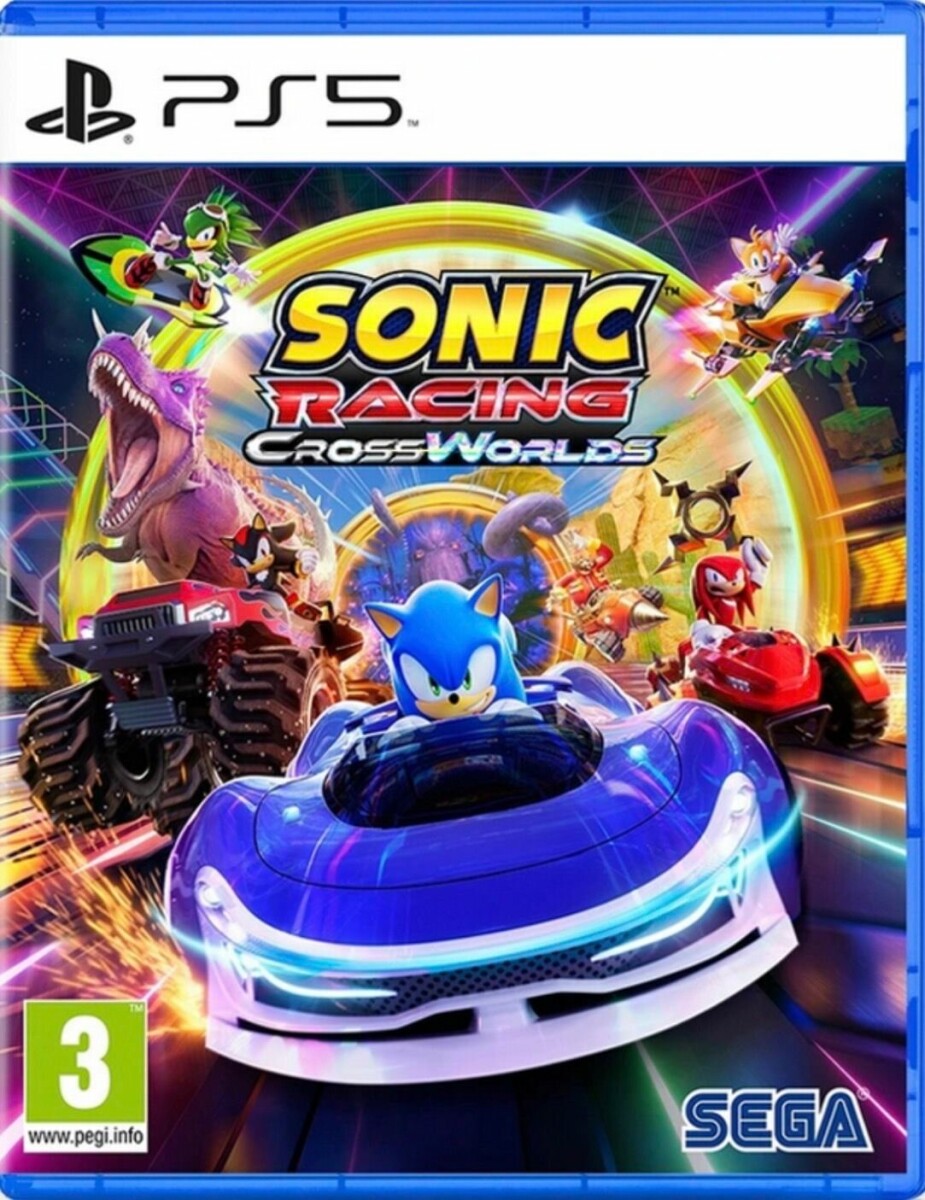Click the PlayStation logo symbol
This screenshot has height=1200, width=925.
coord(80,102)
